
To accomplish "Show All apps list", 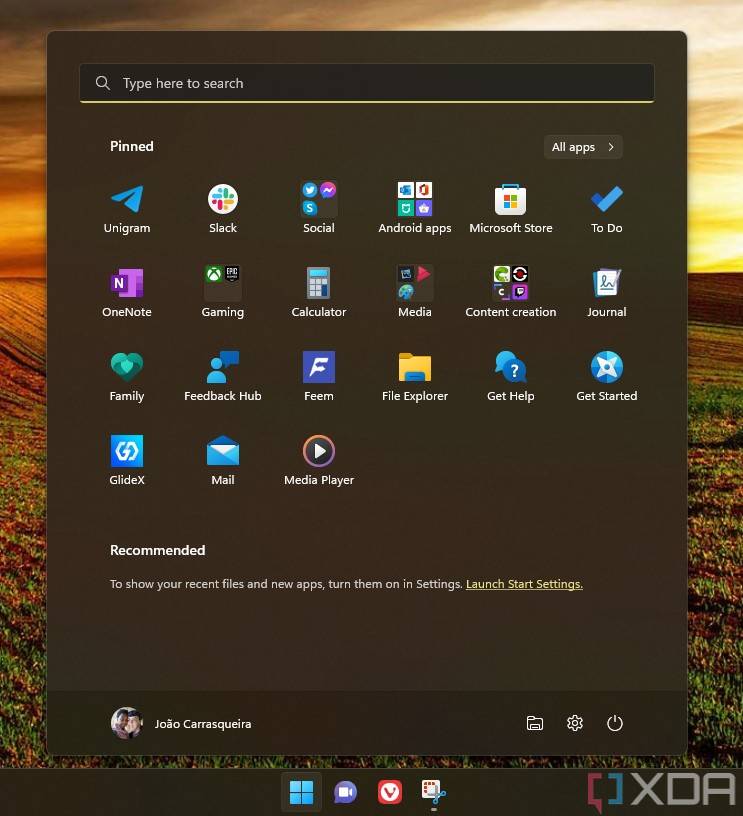I will [x=583, y=147].
